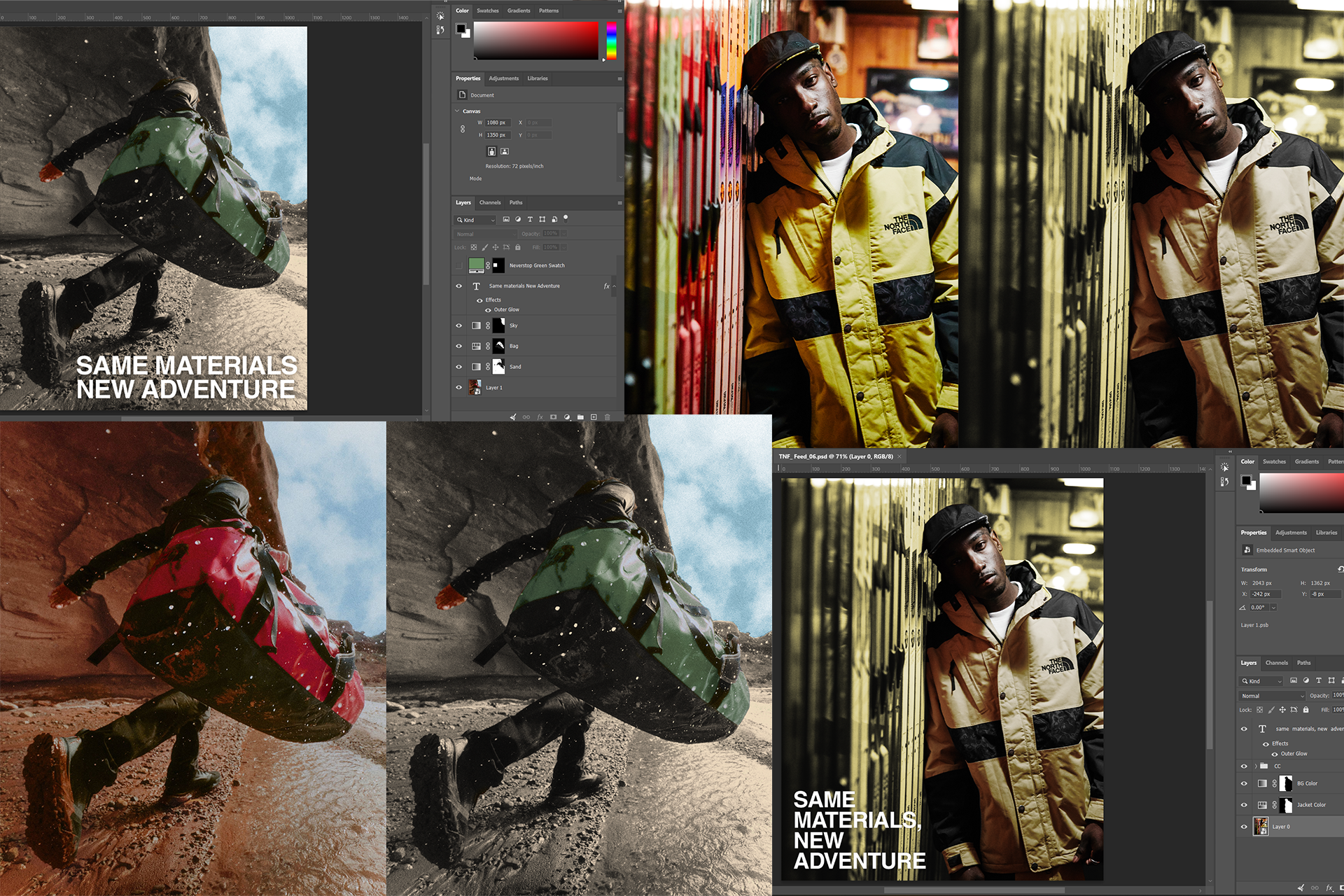Set canvas to landscape orientation

click(x=505, y=151)
